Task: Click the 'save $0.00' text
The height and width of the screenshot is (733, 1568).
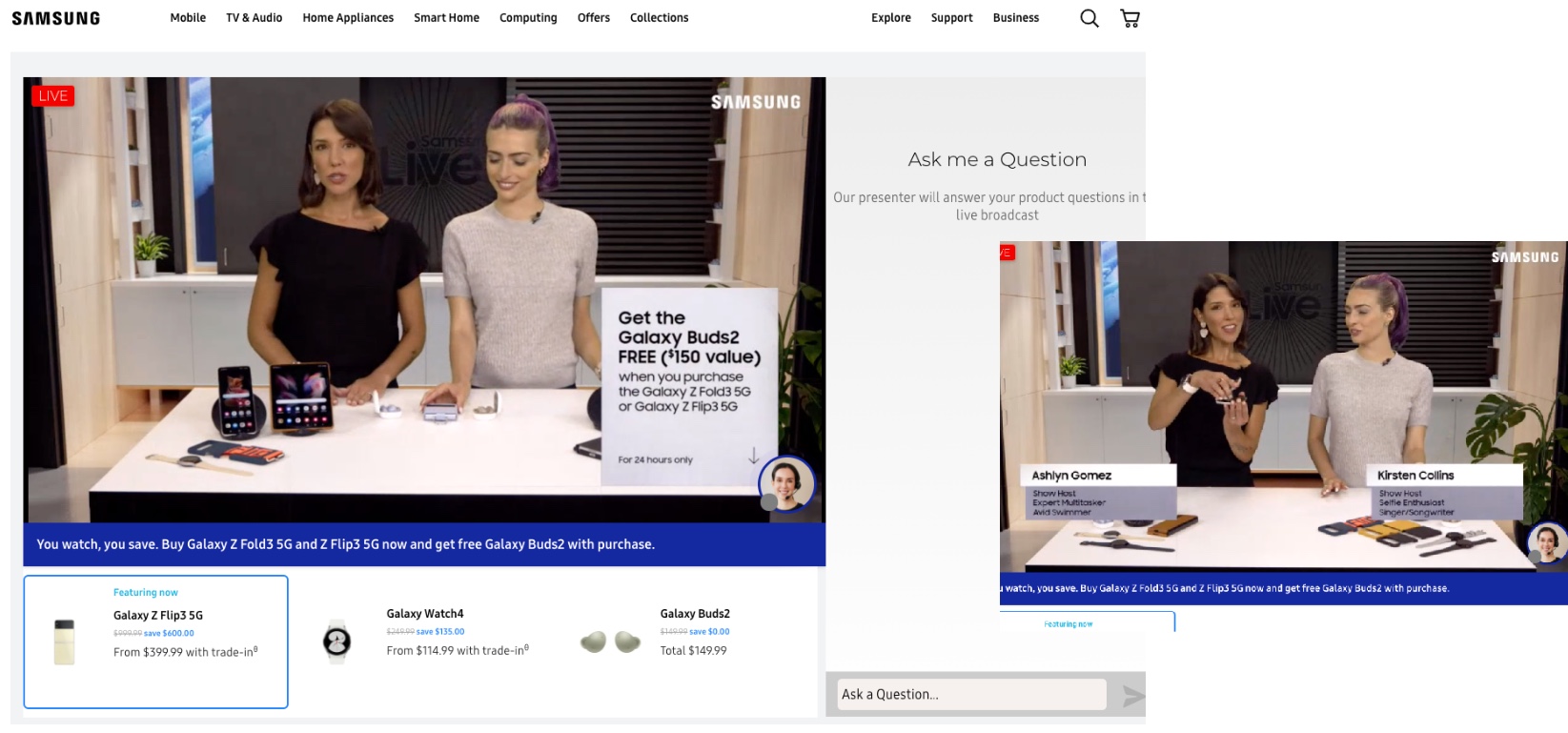Action: coord(709,631)
